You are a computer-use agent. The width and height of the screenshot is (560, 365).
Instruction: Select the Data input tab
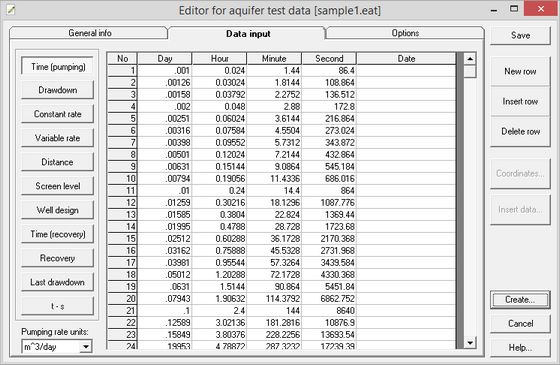point(248,34)
